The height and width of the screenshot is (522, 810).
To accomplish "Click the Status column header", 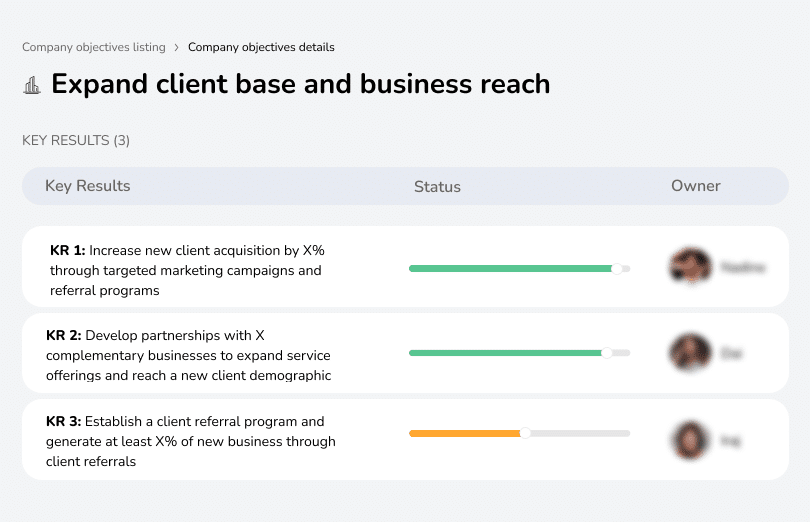I will pos(437,187).
